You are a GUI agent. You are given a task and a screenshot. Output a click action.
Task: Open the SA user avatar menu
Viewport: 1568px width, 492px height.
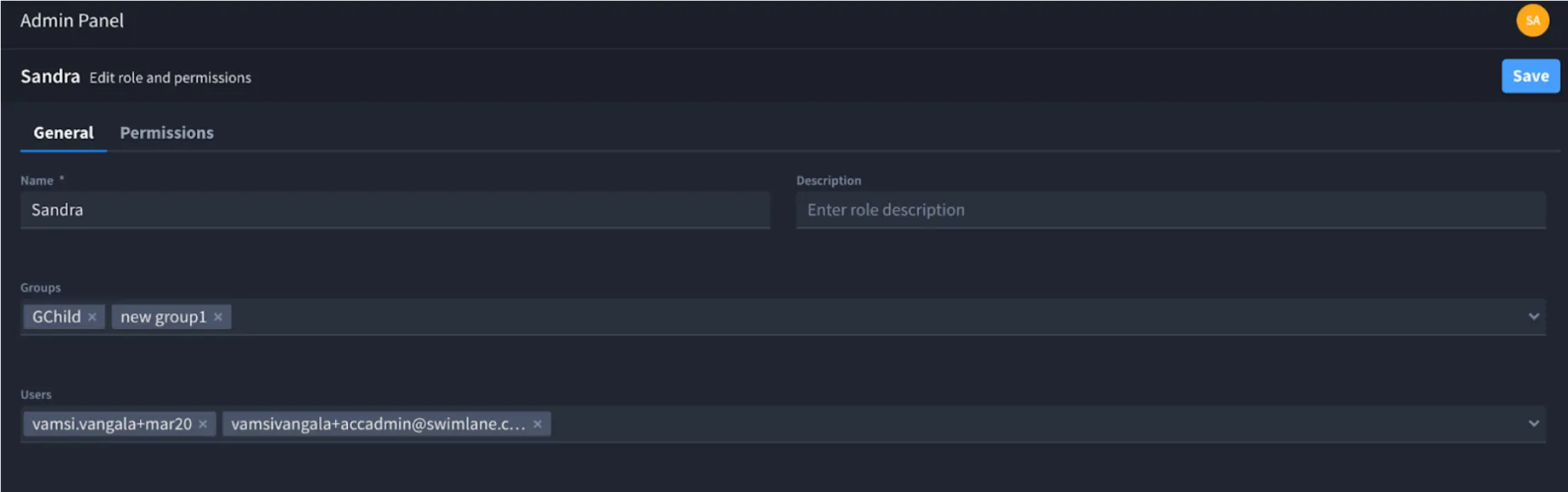[x=1532, y=20]
